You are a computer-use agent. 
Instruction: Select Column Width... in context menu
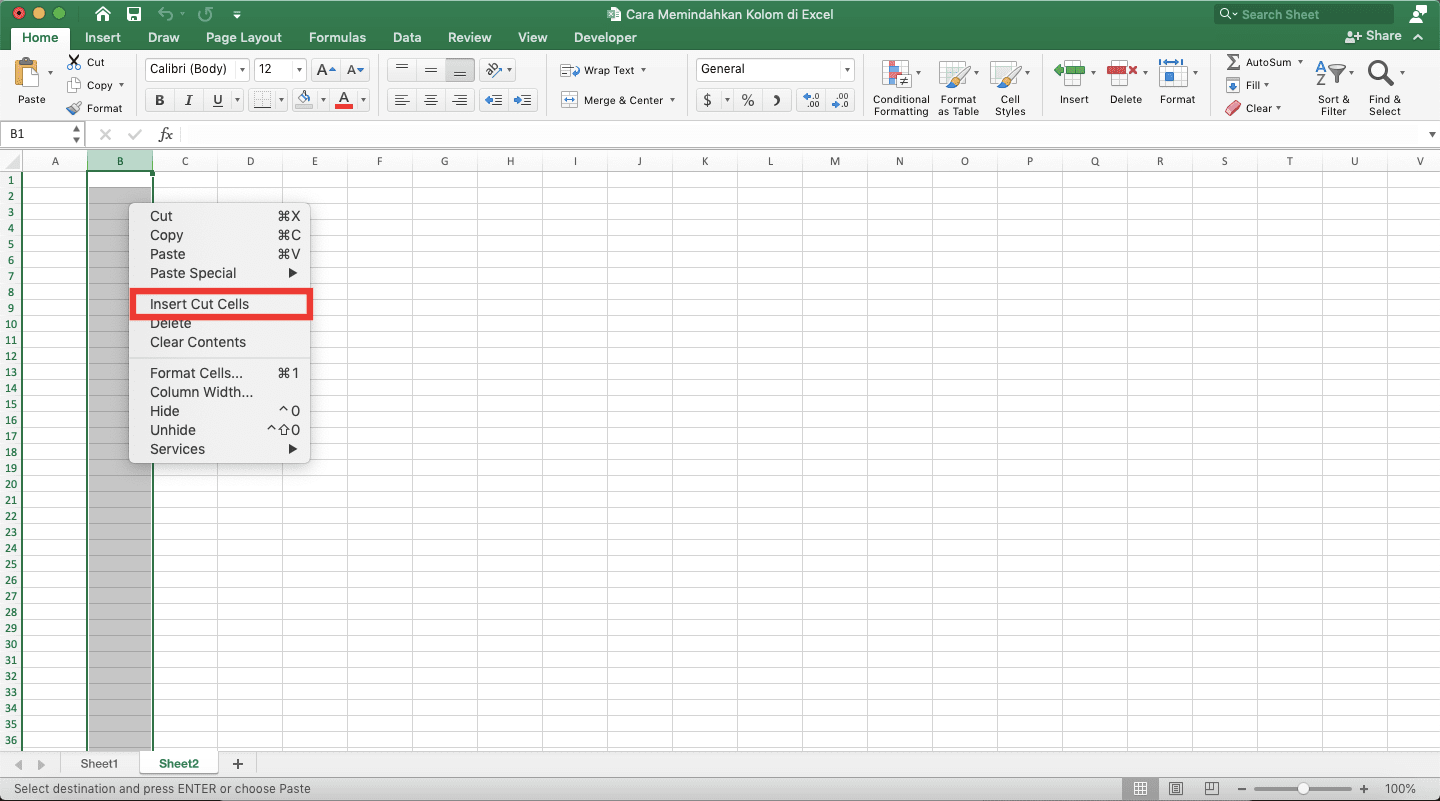click(x=220, y=392)
